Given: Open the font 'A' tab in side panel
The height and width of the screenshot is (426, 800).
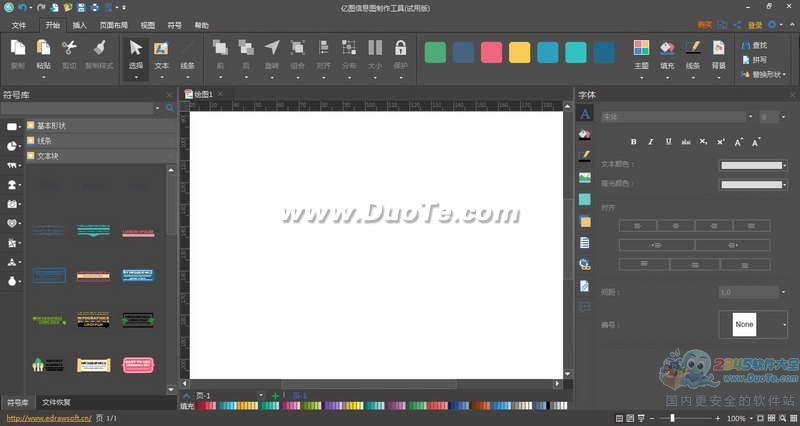Looking at the screenshot, I should click(x=585, y=114).
